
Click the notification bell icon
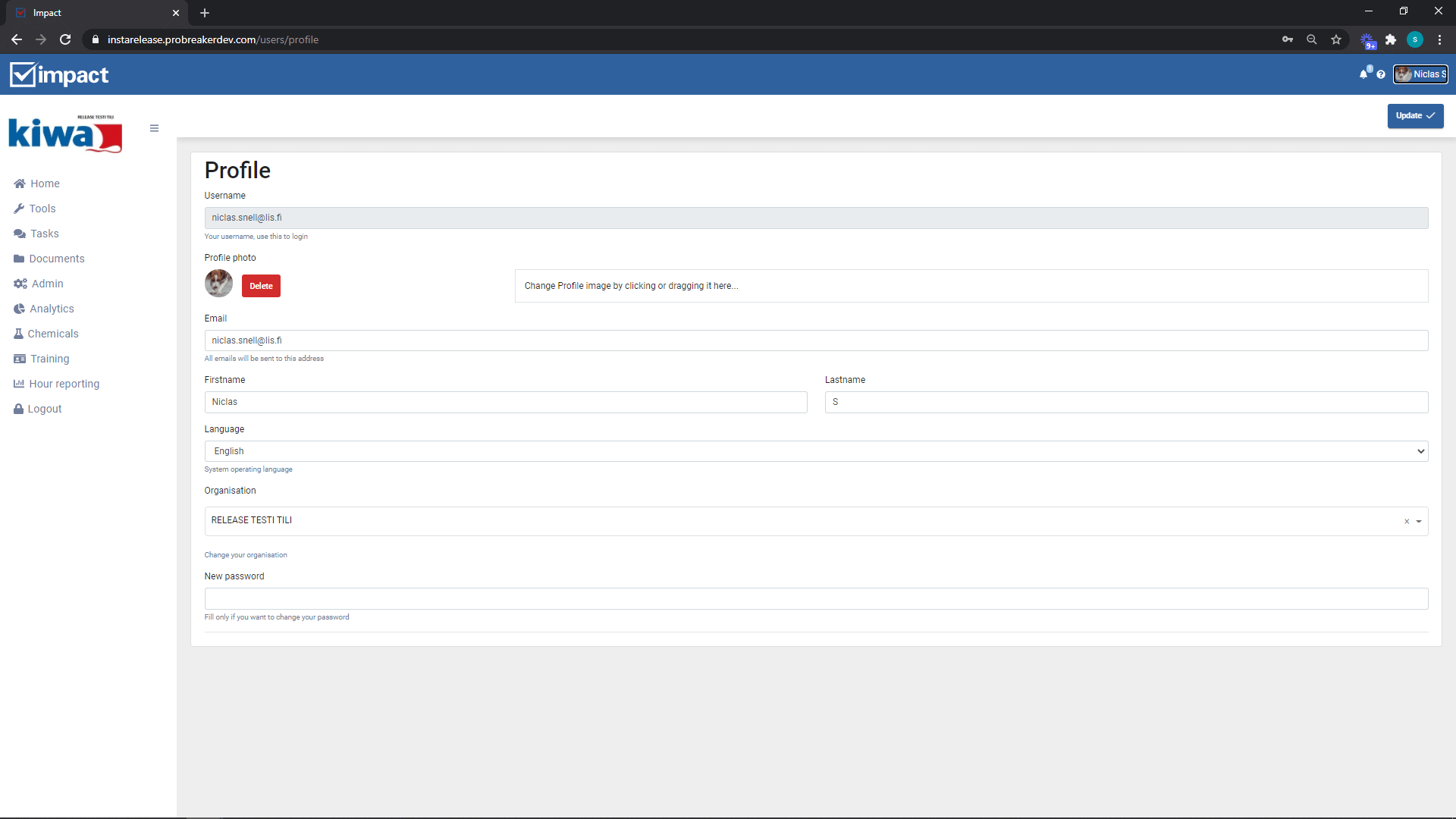[1364, 74]
